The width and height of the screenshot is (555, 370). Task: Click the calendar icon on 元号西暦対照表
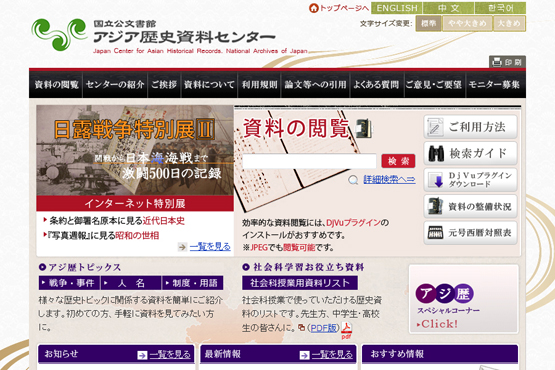tap(435, 233)
